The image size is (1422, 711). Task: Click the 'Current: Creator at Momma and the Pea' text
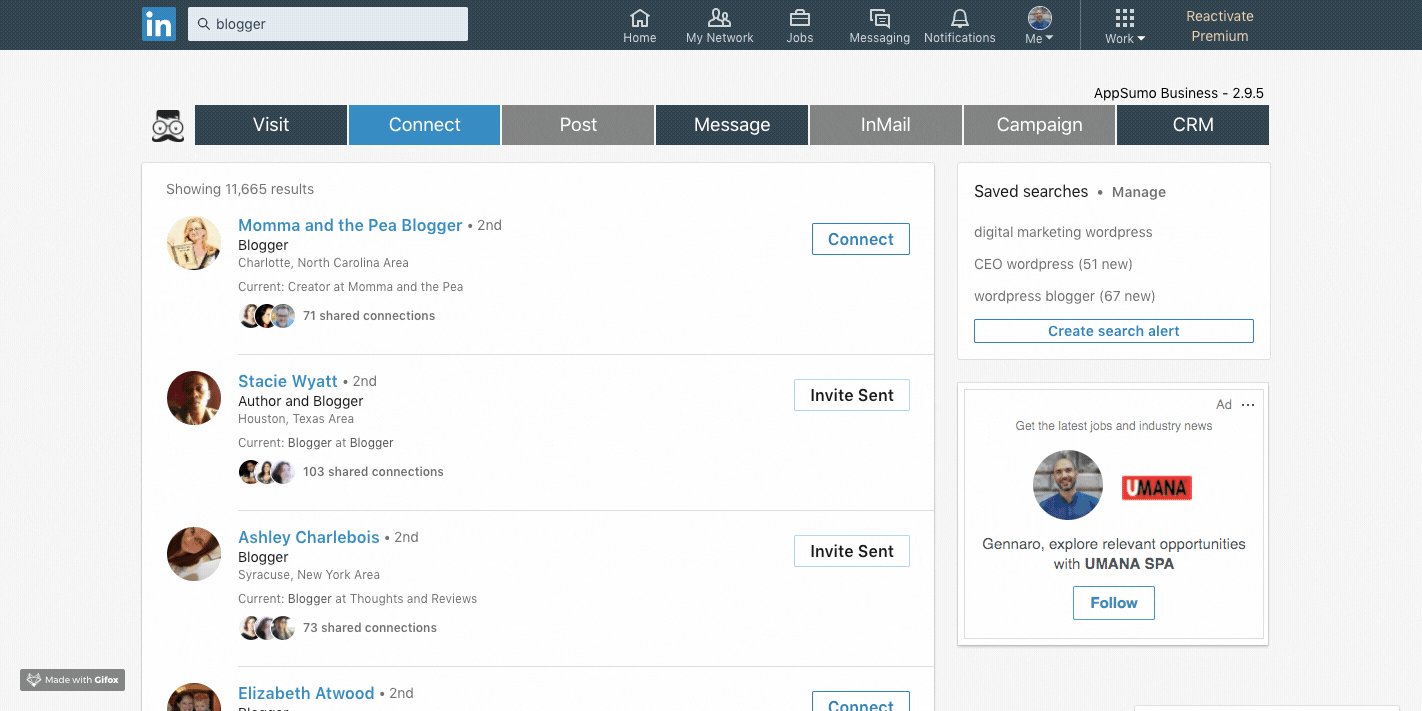point(350,287)
